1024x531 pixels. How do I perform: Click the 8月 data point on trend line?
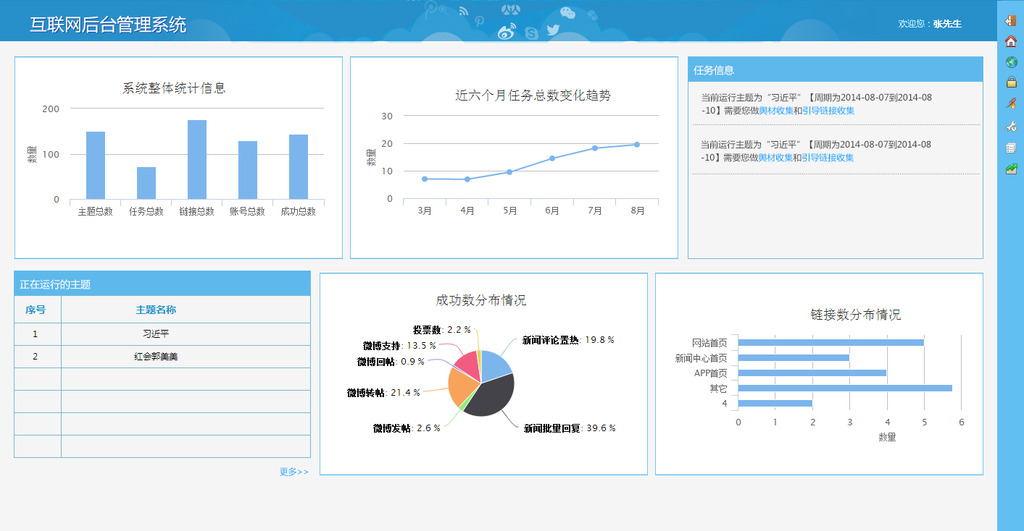pyautogui.click(x=637, y=145)
